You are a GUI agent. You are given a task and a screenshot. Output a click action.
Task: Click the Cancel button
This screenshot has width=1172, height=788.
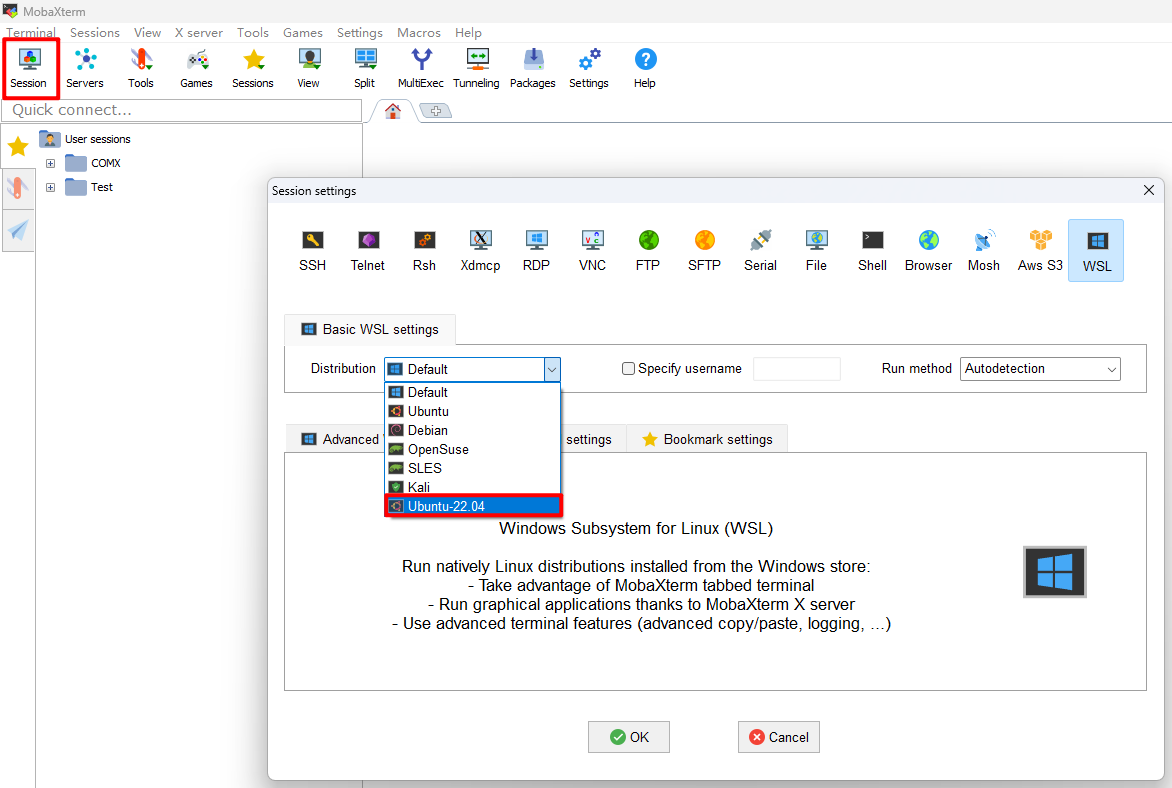pos(779,737)
